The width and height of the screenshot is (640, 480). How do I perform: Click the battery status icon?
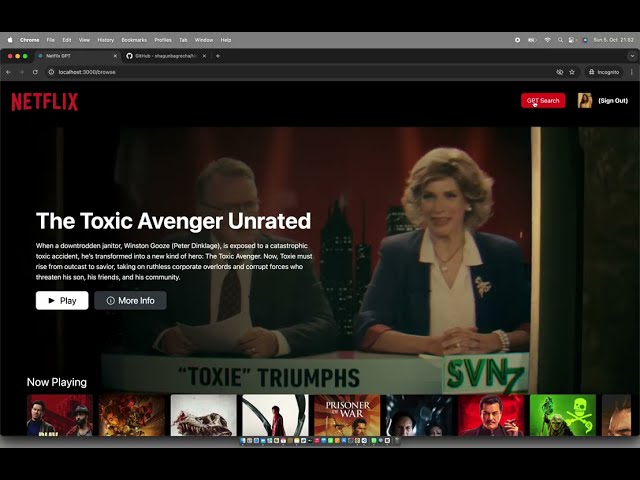[x=532, y=40]
